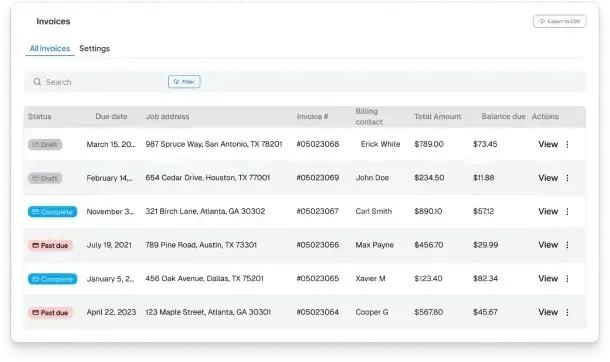Open the kebab menu for invoice #05023064
The image size is (610, 362).
[x=567, y=312]
